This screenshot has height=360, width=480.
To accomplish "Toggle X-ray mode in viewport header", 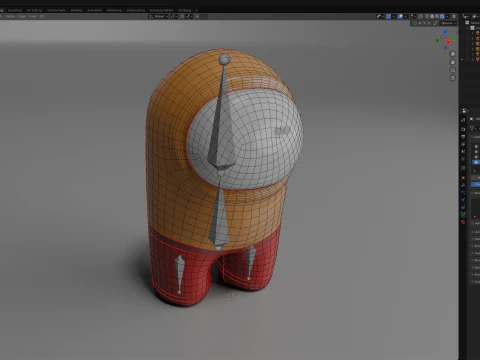I will (x=420, y=16).
